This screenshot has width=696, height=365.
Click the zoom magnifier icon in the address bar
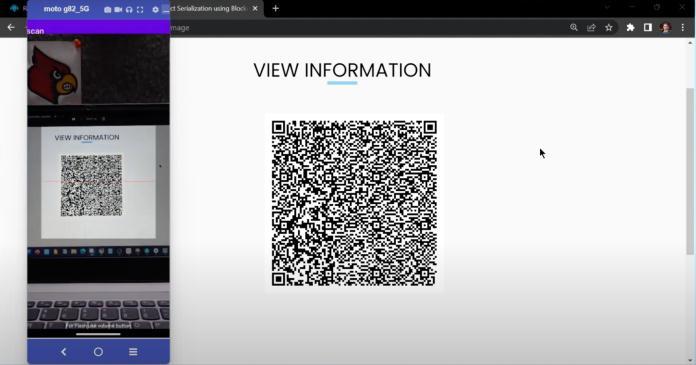click(574, 28)
